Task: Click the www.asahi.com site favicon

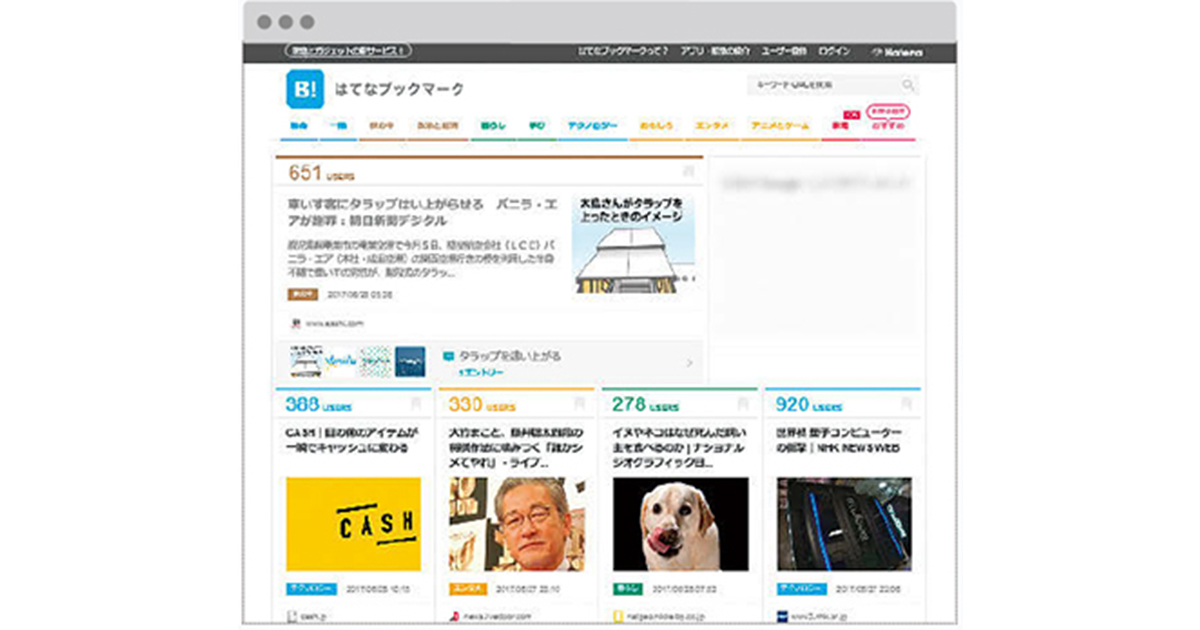Action: click(x=296, y=324)
